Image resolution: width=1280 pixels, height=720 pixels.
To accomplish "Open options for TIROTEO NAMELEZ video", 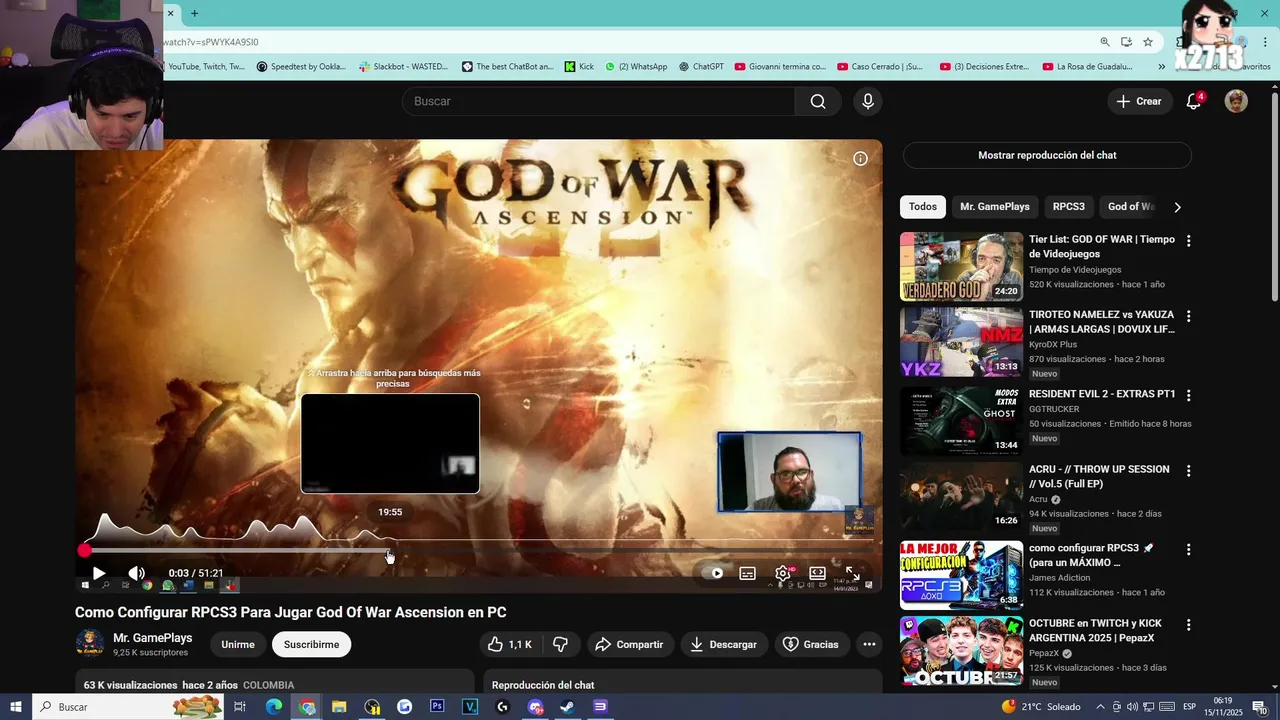I will point(1188,316).
